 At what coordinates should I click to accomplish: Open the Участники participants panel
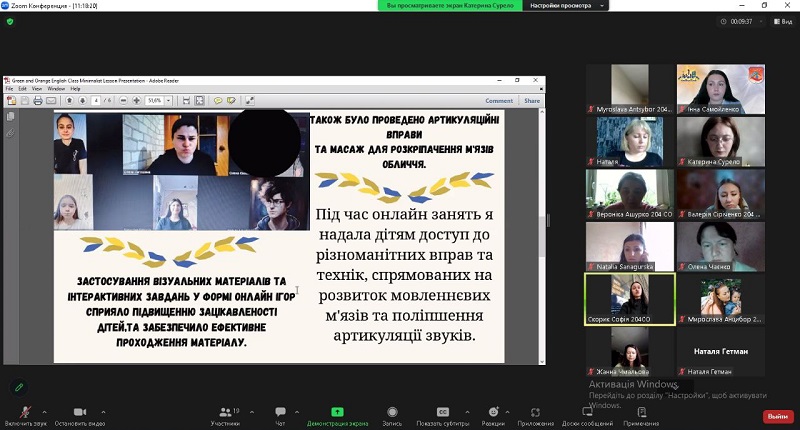click(x=224, y=412)
